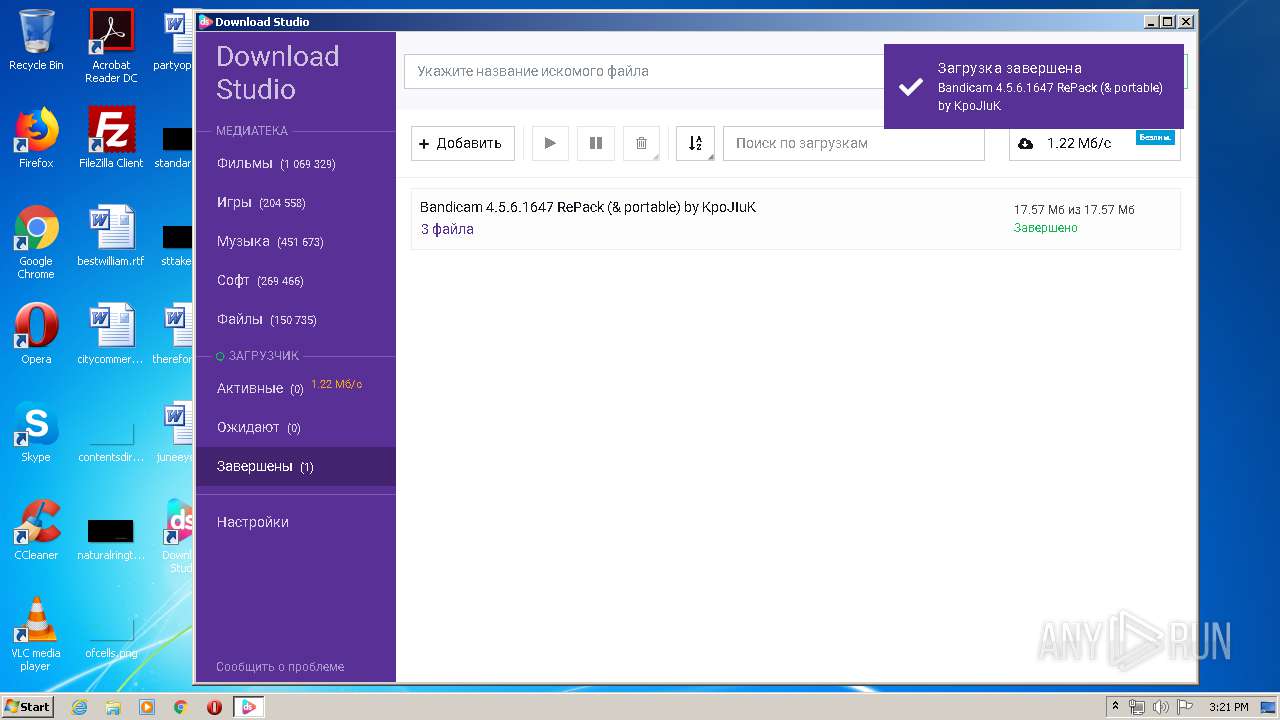Click the 17.57 Мб size text
The height and width of the screenshot is (720, 1280).
[1074, 210]
